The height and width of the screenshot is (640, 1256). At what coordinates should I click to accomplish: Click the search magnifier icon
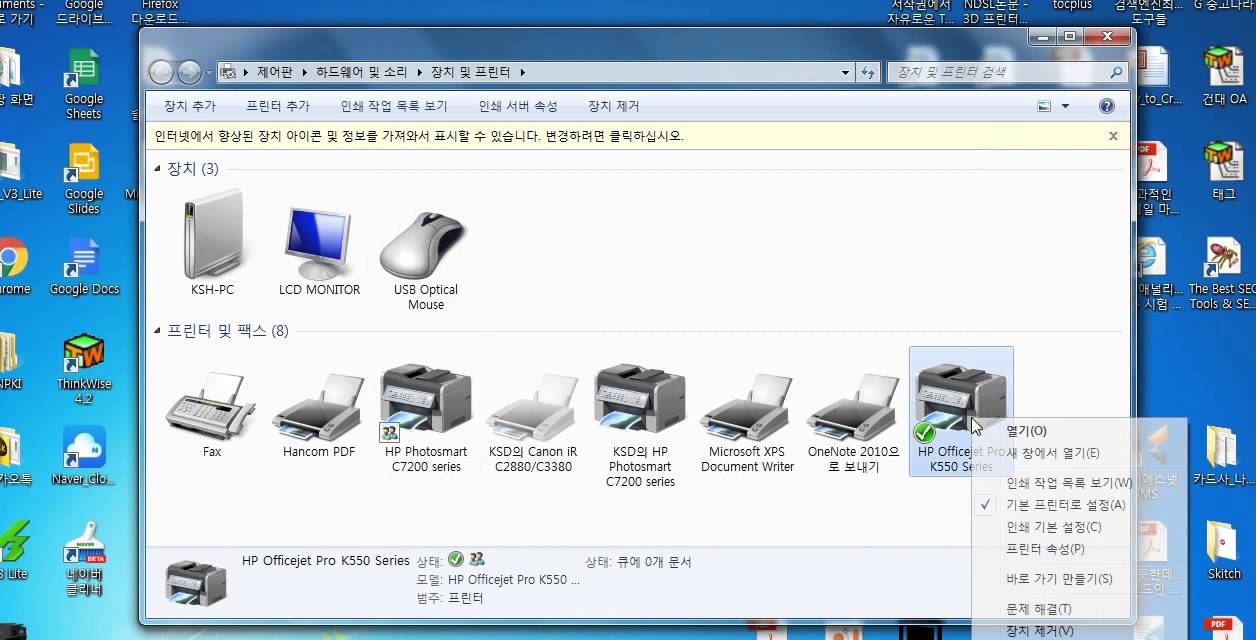[1116, 72]
